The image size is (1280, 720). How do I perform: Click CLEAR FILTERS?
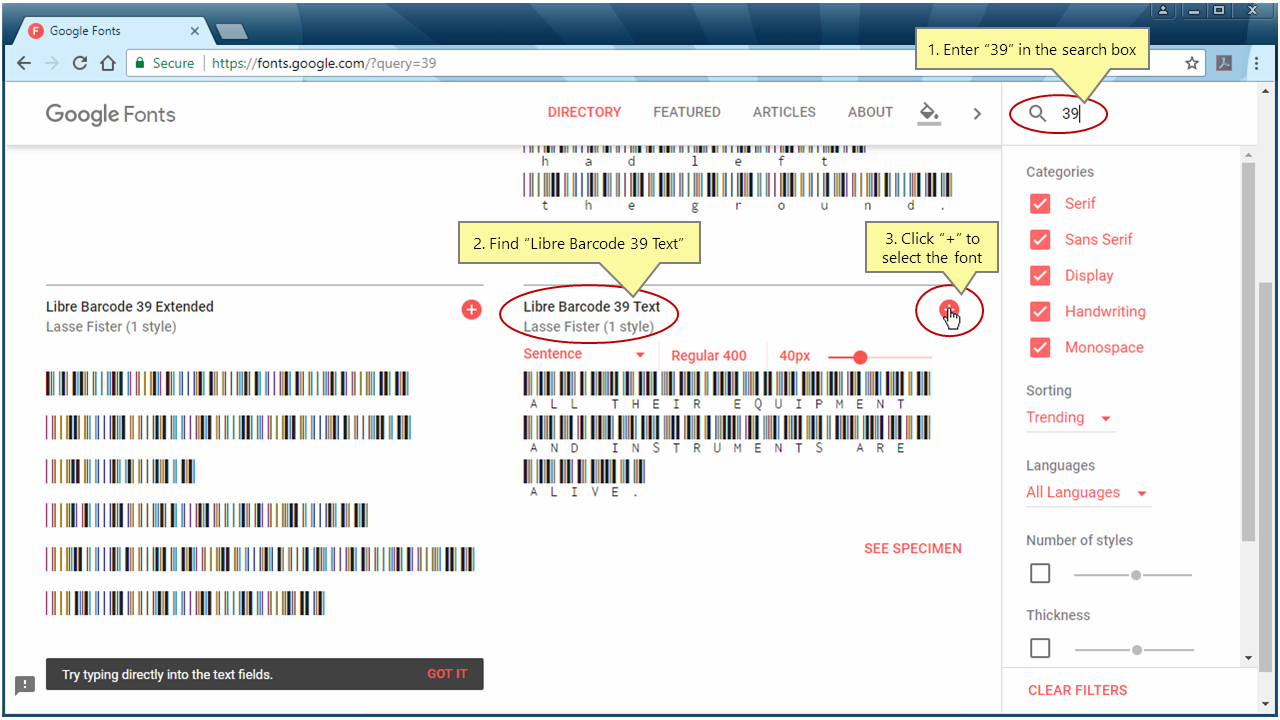1077,690
